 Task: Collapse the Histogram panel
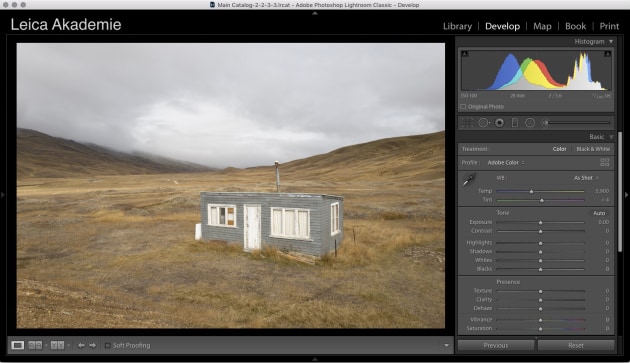[x=611, y=41]
